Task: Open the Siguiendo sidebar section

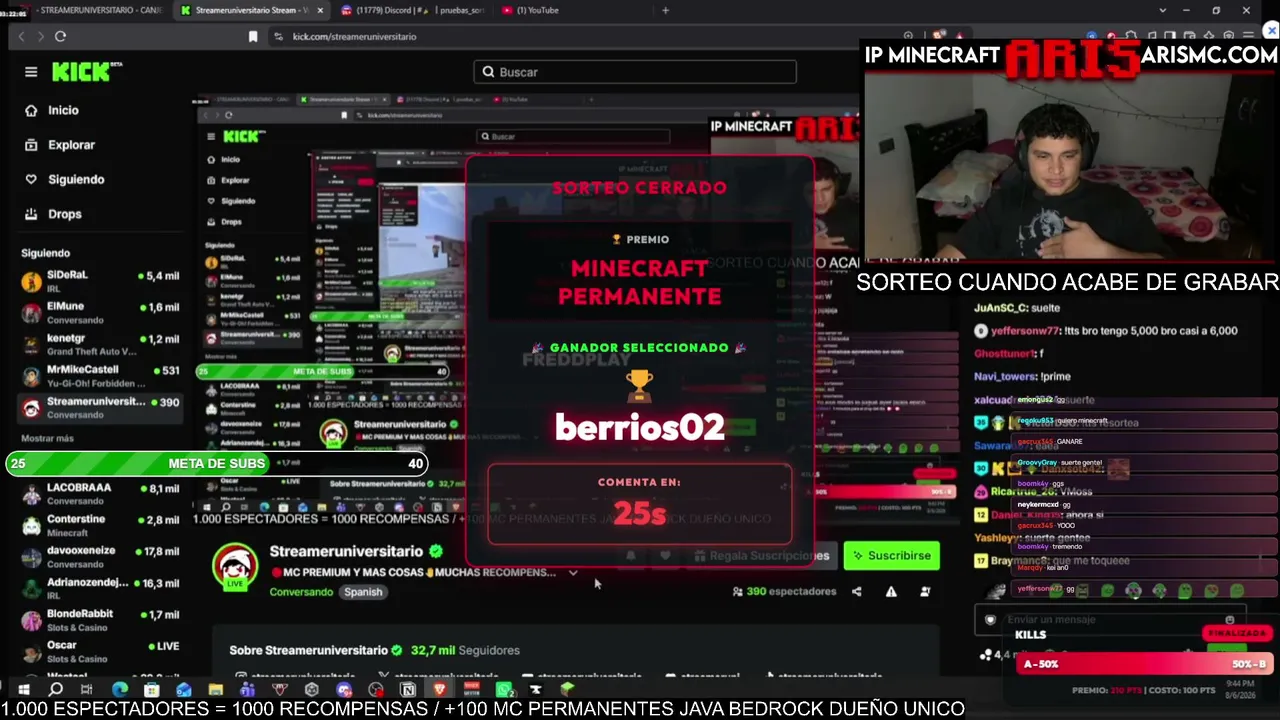Action: pyautogui.click(x=76, y=179)
